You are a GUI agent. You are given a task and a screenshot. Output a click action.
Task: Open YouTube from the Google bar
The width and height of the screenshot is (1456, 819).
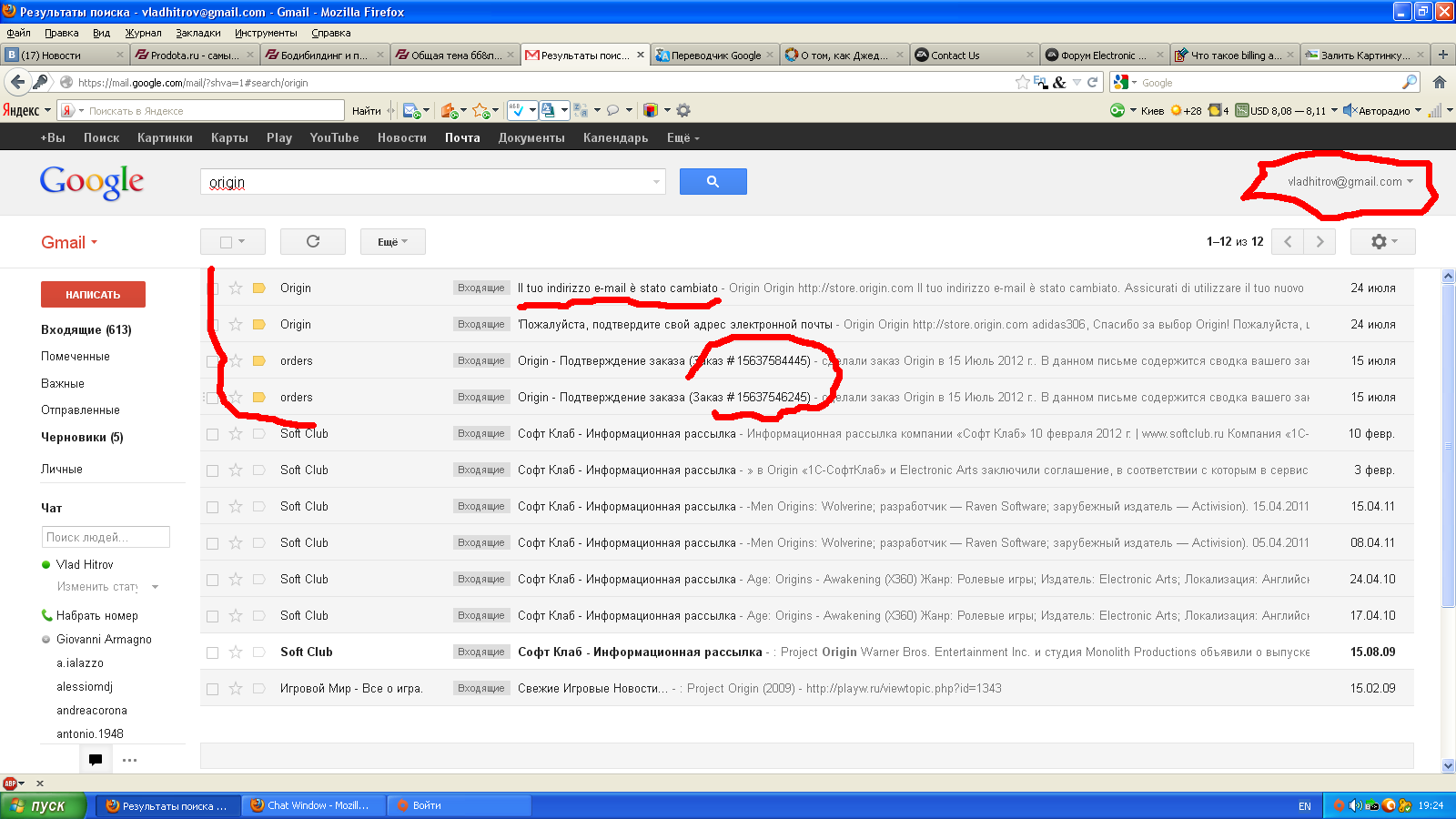coord(334,138)
